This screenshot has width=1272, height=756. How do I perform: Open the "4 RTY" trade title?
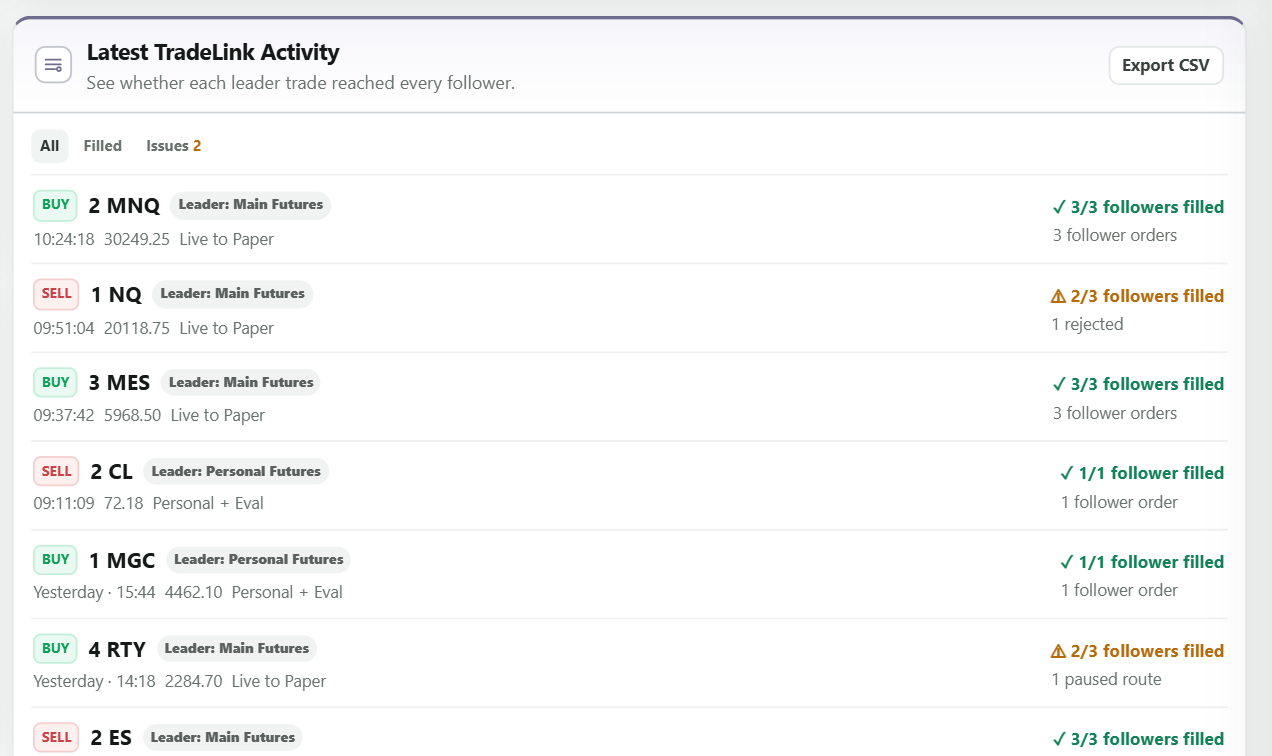pos(117,650)
